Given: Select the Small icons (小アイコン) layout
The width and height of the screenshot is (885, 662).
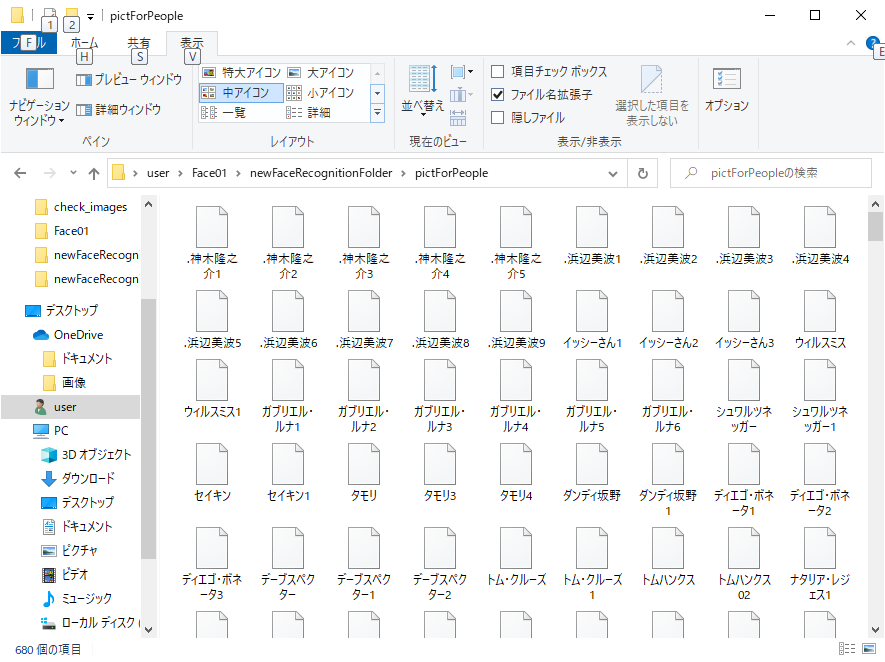Looking at the screenshot, I should click(x=321, y=93).
